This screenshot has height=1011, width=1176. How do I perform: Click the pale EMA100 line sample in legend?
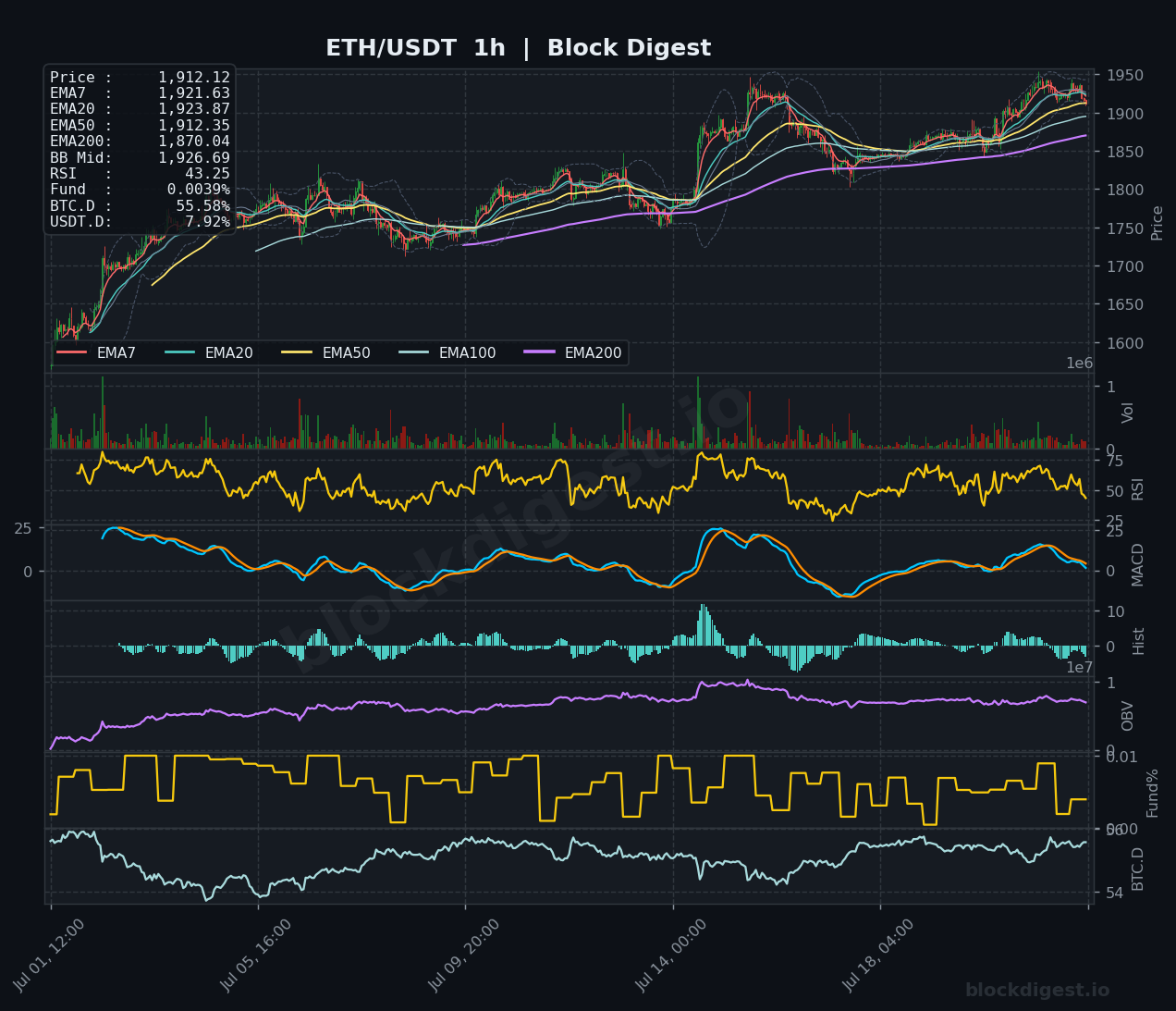coord(413,352)
